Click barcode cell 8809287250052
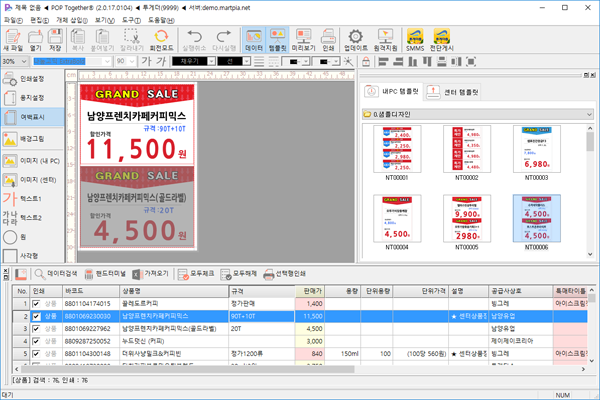This screenshot has height=400, width=600. [x=91, y=341]
